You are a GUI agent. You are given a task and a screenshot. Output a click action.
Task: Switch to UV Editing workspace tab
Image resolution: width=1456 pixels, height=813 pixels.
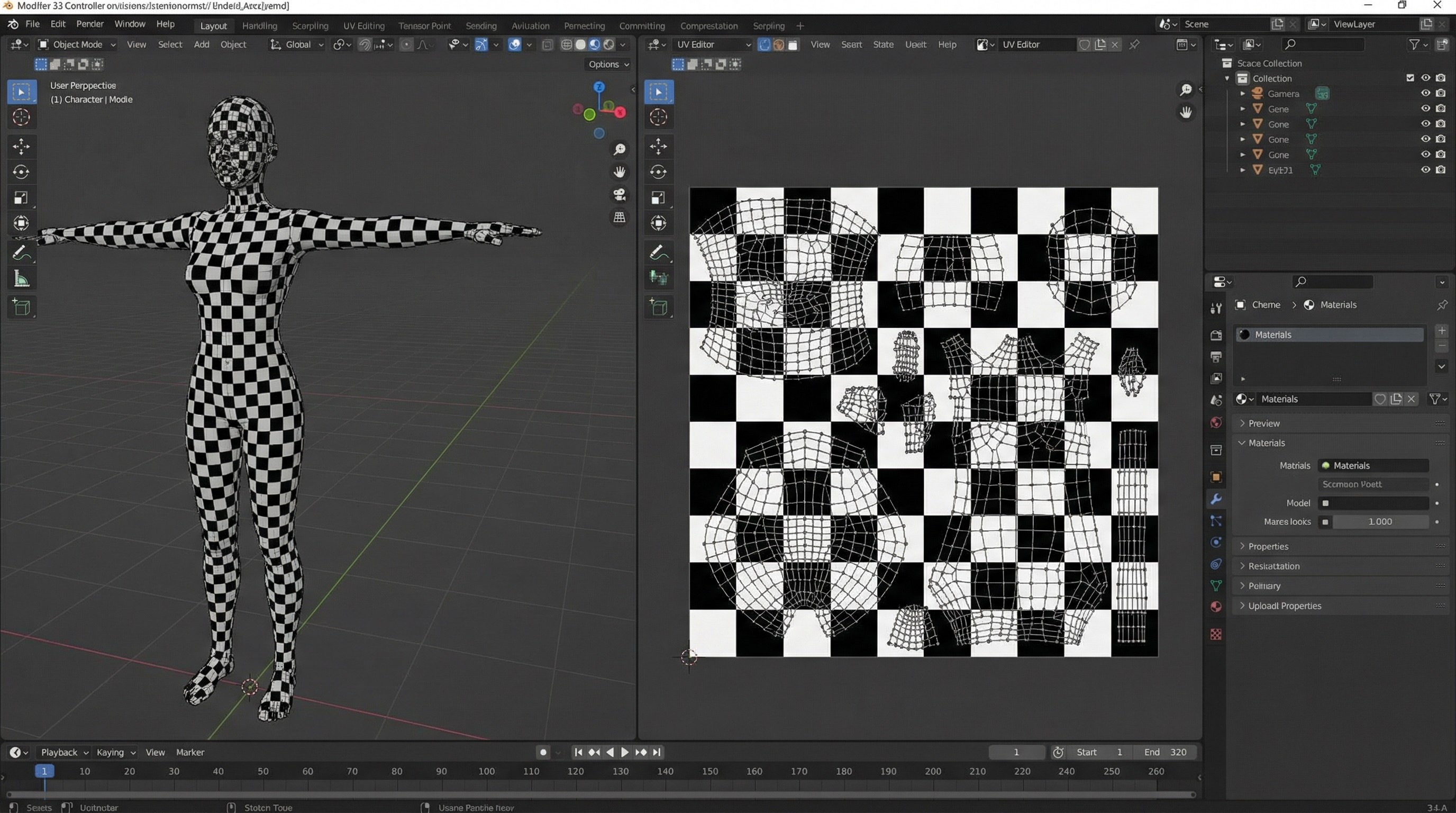[x=363, y=25]
